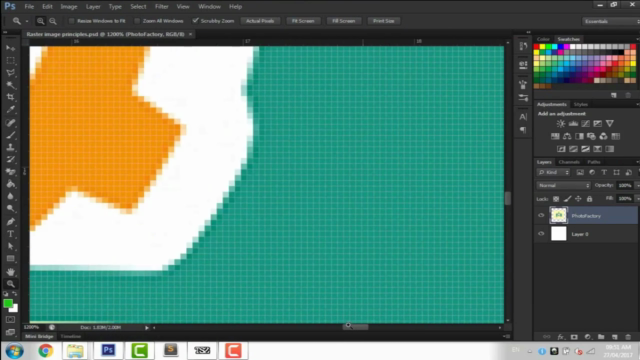Select the Dodge tool
The image size is (640, 360).
coord(11,209)
